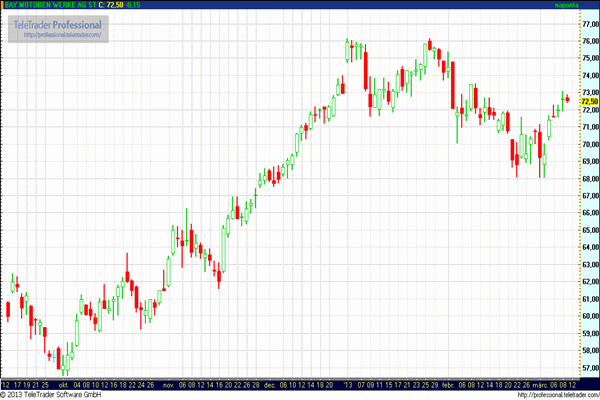Click the 68,00 price axis label
The image size is (600, 400).
click(x=589, y=178)
